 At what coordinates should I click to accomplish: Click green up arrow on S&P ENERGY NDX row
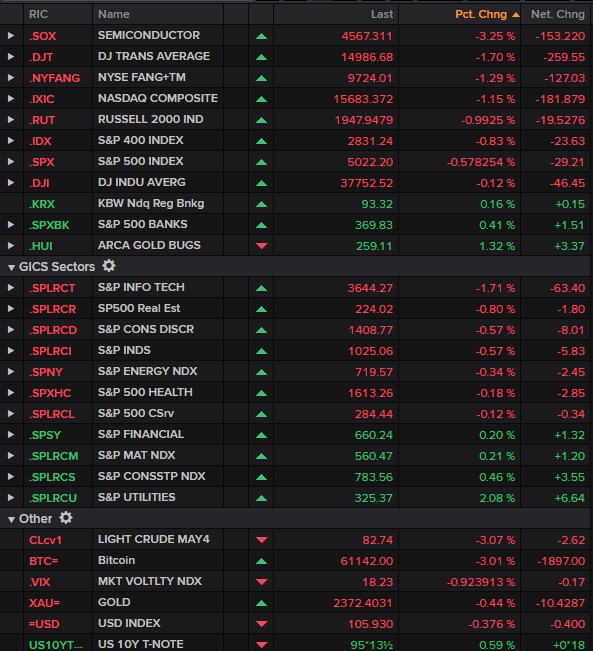click(261, 372)
